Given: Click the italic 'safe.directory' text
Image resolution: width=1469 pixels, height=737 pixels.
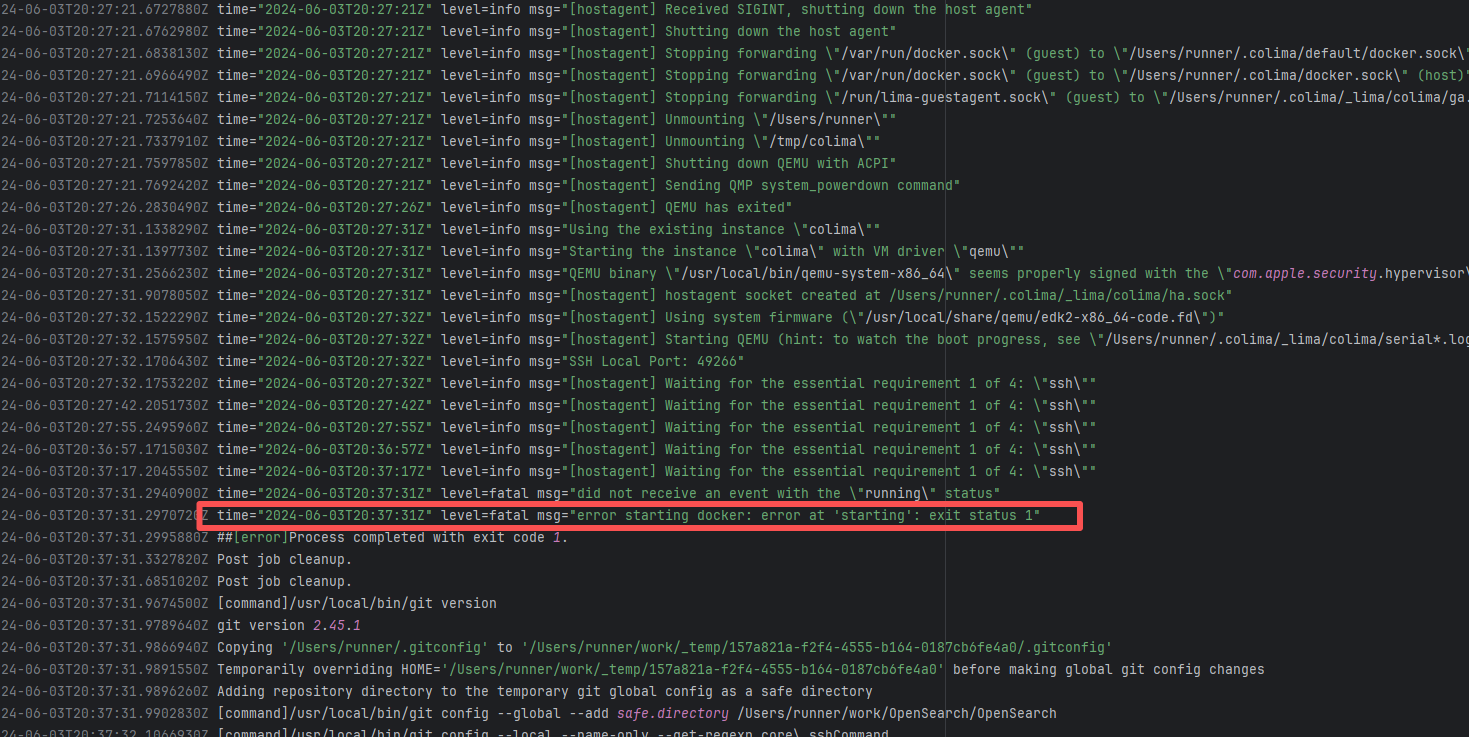Looking at the screenshot, I should click(x=672, y=713).
